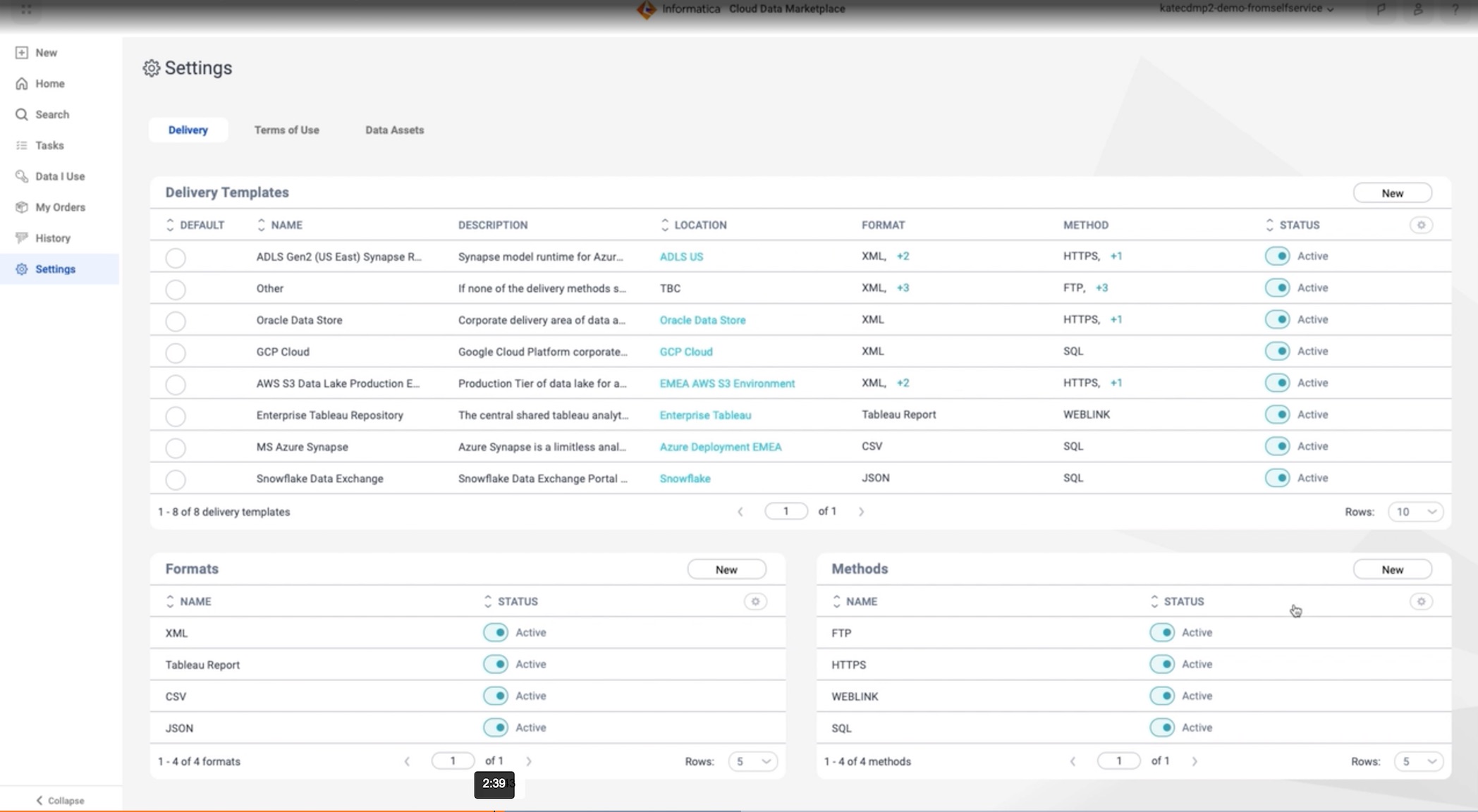
Task: Expand +3 methods for Other row
Action: point(1101,288)
